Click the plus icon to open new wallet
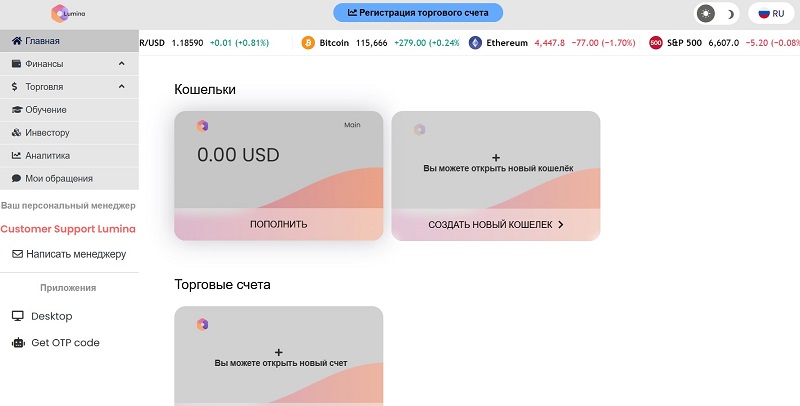The width and height of the screenshot is (800, 406). coord(496,157)
